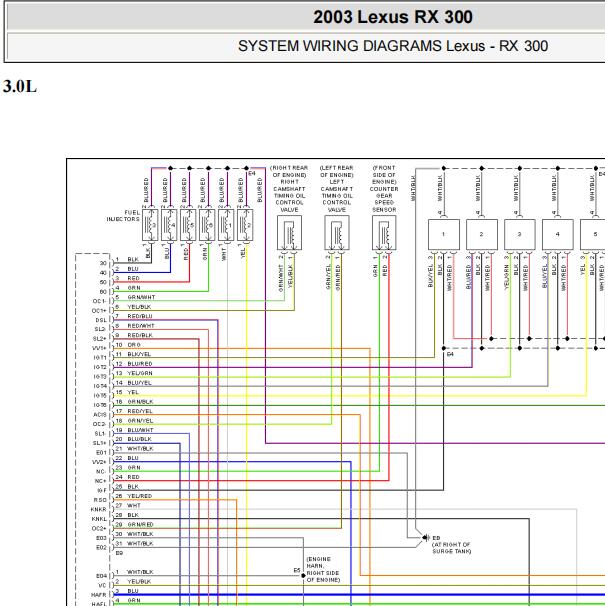Click the '3.0L' section heading
Viewport: 605px width, 606px height.
pos(20,86)
